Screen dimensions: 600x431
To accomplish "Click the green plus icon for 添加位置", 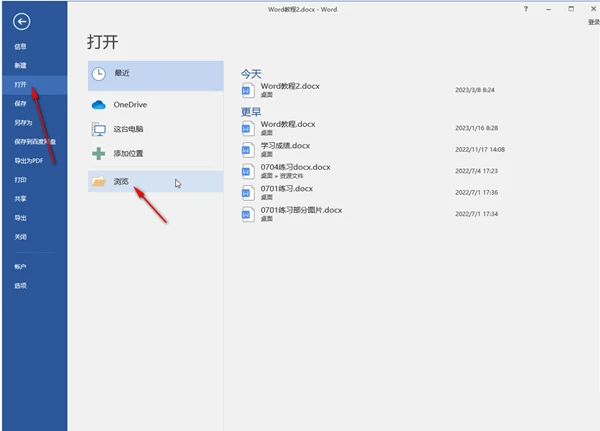I will click(99, 153).
